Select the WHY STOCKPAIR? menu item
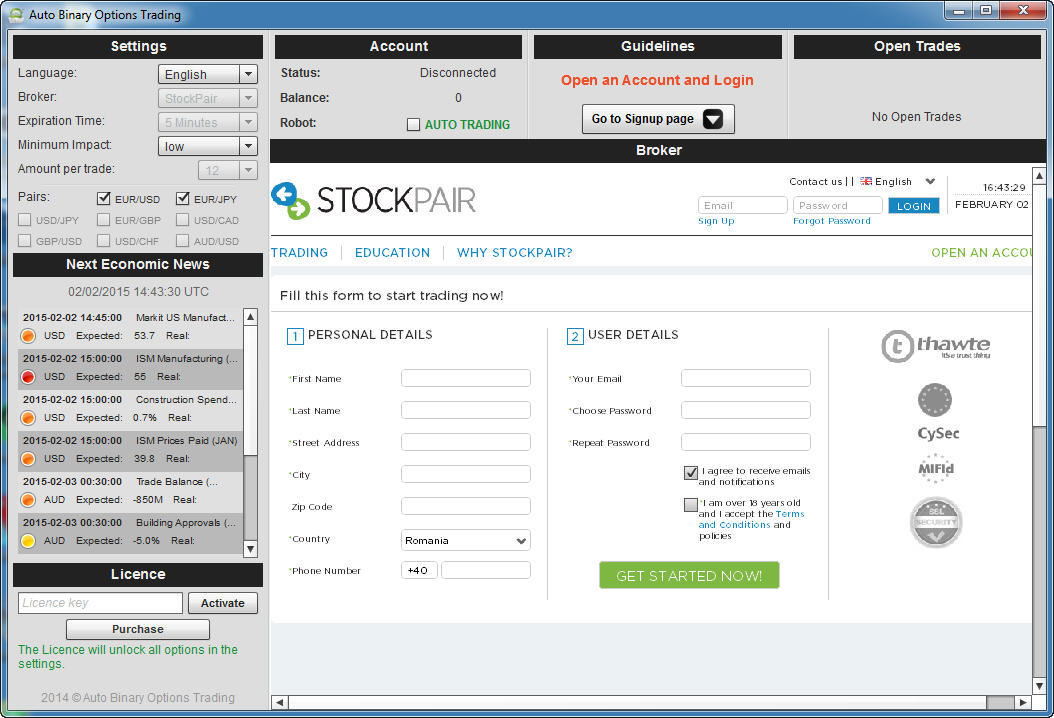1054x718 pixels. pos(514,253)
